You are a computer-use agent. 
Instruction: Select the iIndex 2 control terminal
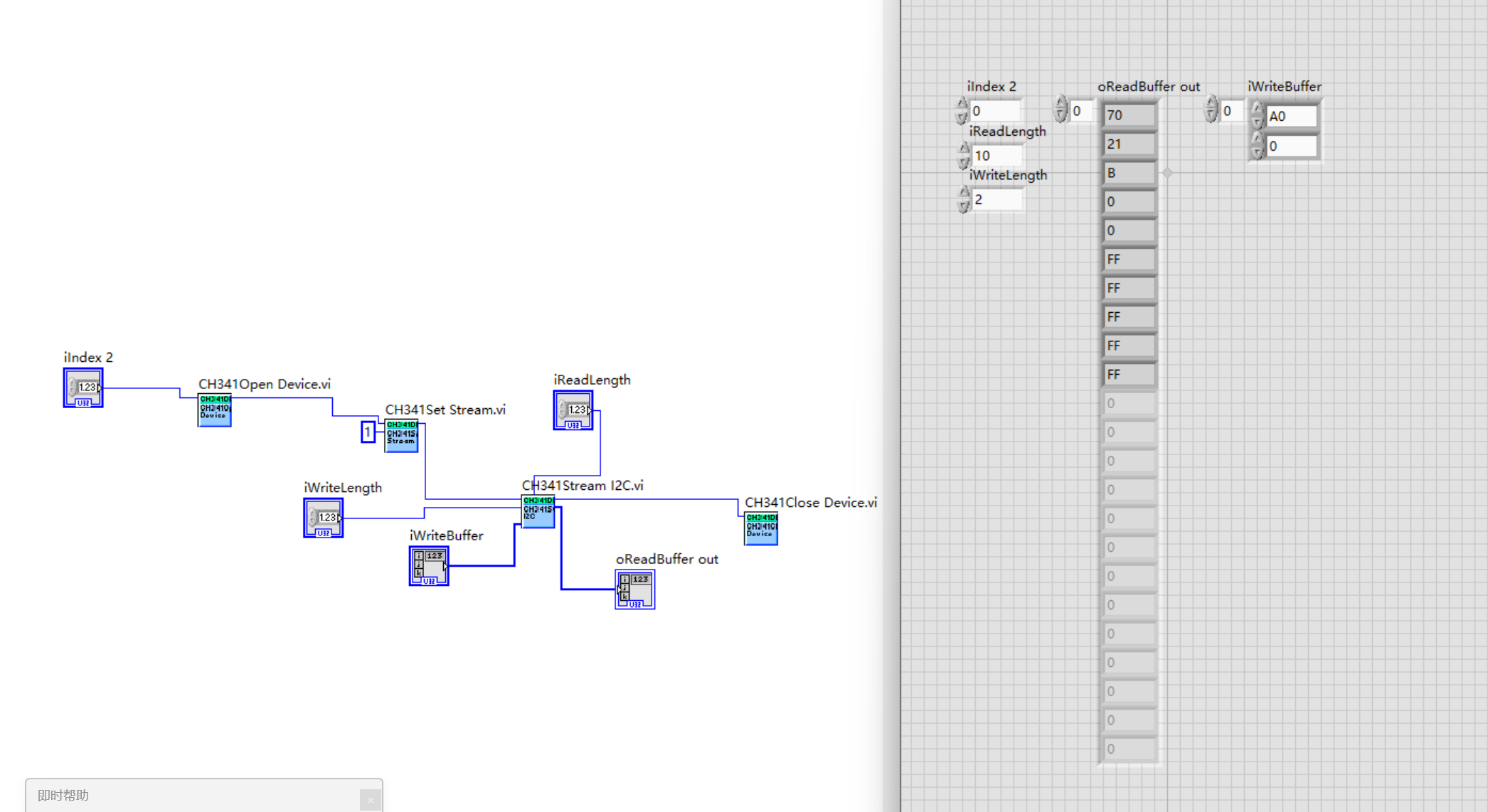coord(83,388)
